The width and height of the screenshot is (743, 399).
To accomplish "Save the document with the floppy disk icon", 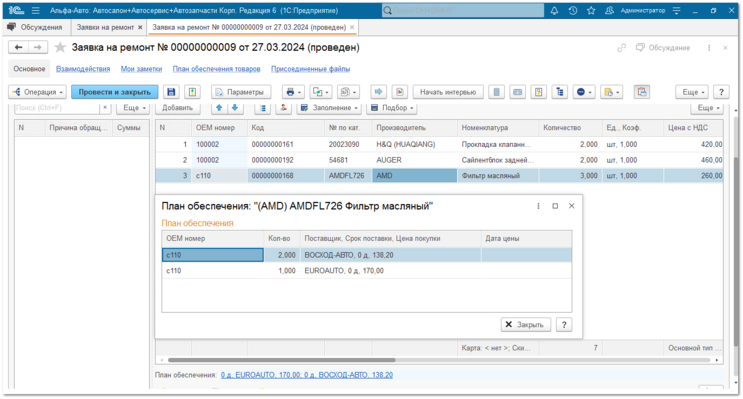I will click(171, 92).
